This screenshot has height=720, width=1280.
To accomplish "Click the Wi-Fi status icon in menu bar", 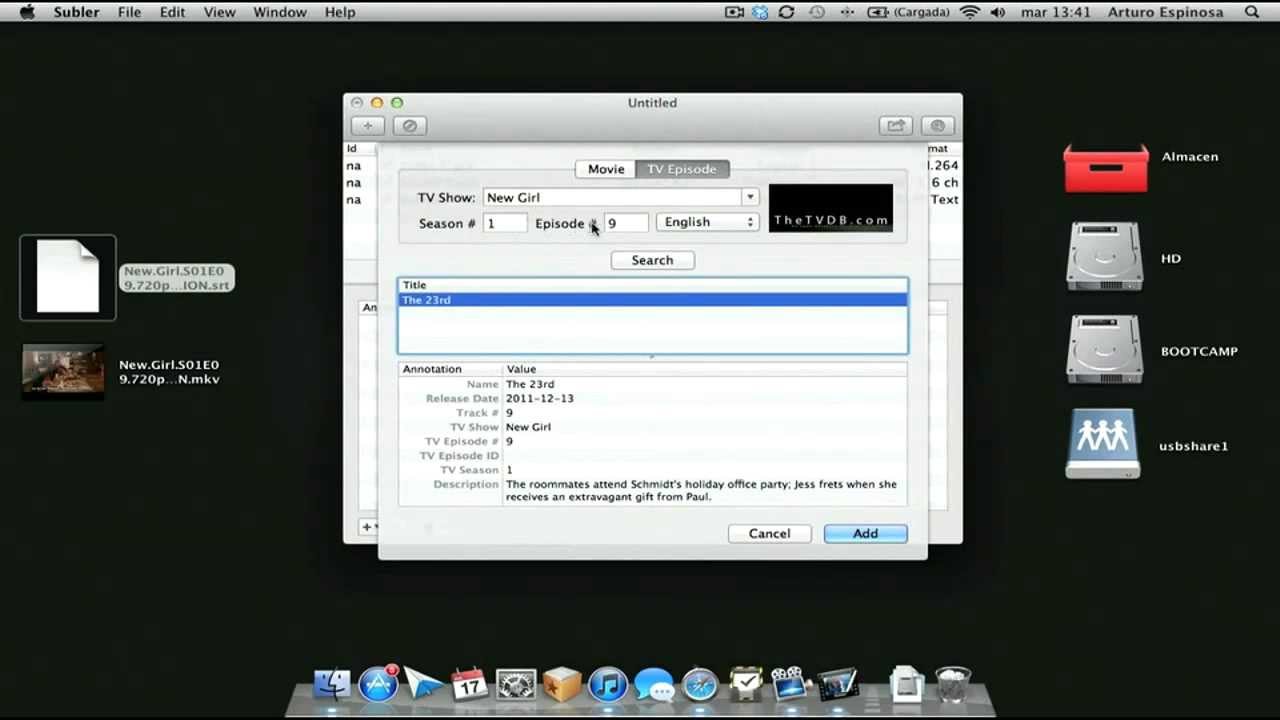I will (x=969, y=12).
